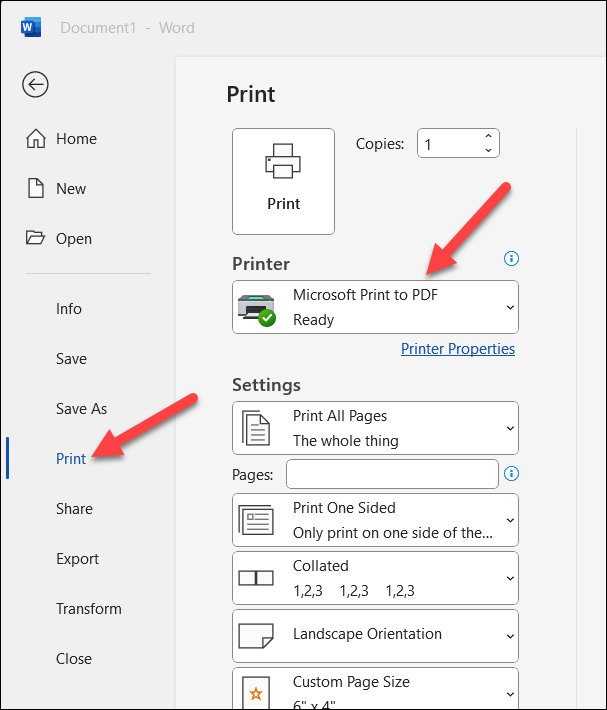Select New document in sidebar

click(x=58, y=189)
